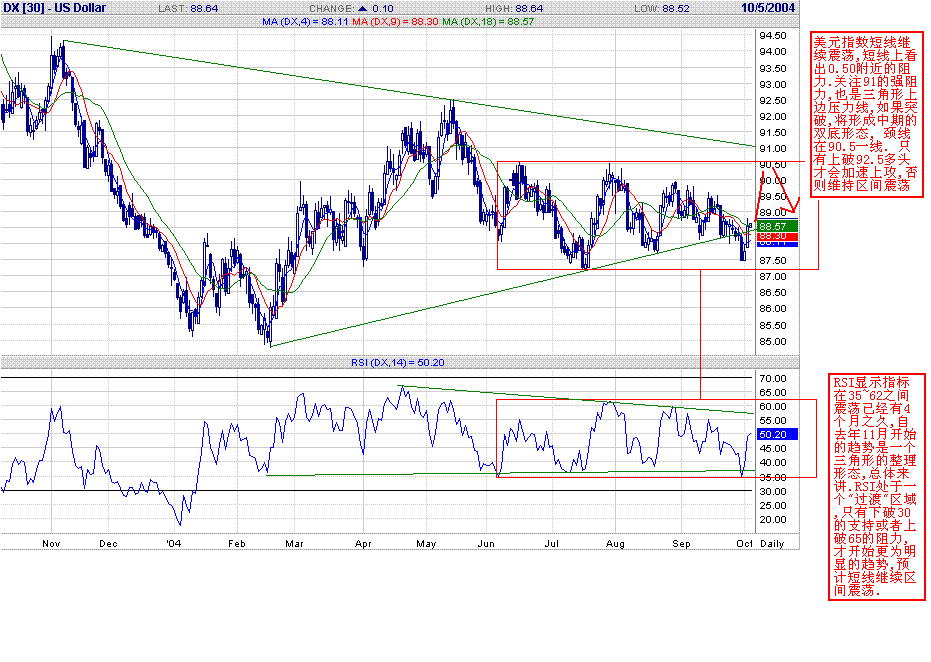Select the "LAST: 88.64" value in header

[x=188, y=9]
